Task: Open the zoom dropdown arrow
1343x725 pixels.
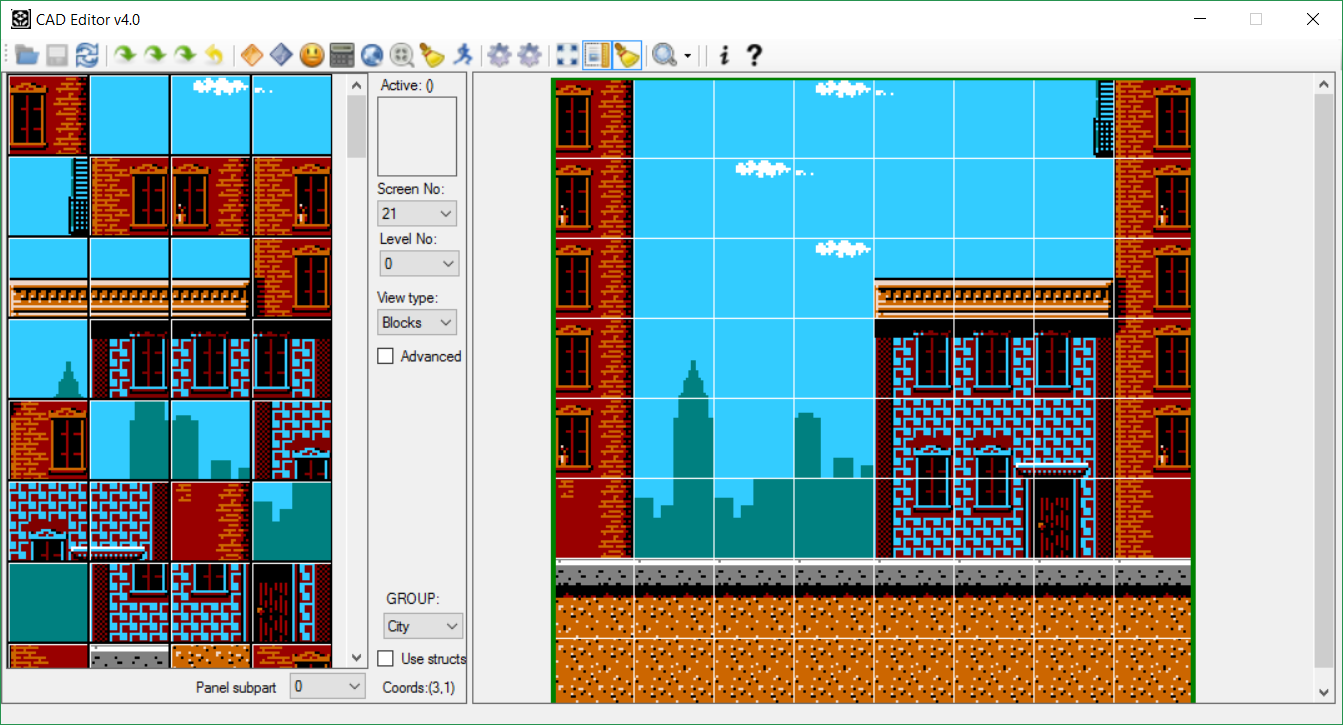Action: 688,56
